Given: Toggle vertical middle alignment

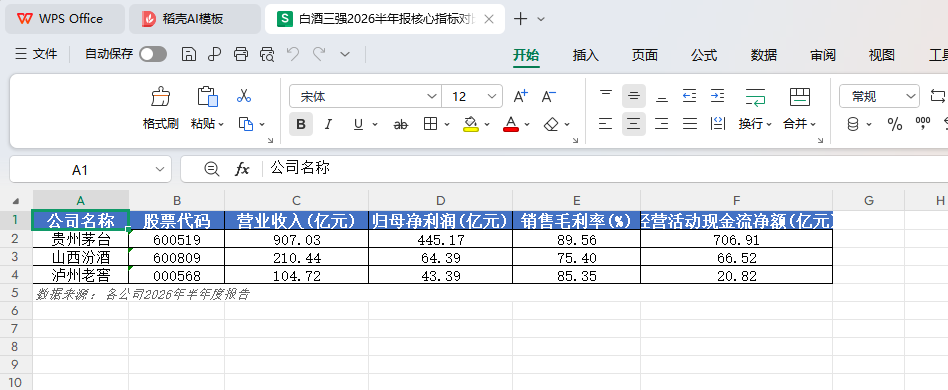Looking at the screenshot, I should (634, 96).
